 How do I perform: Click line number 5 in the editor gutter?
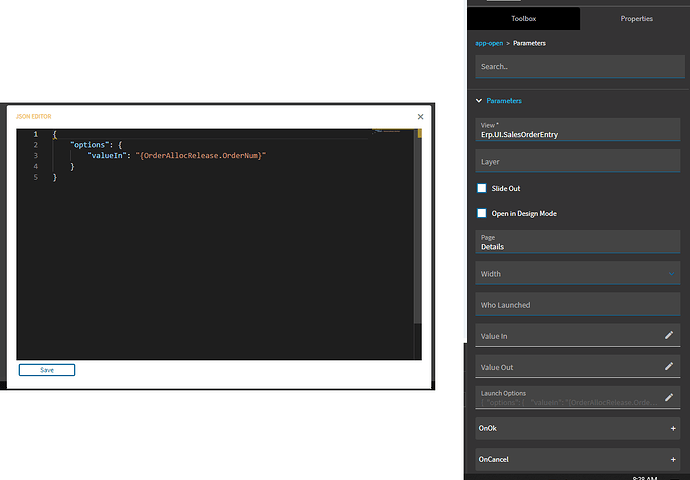(x=36, y=177)
